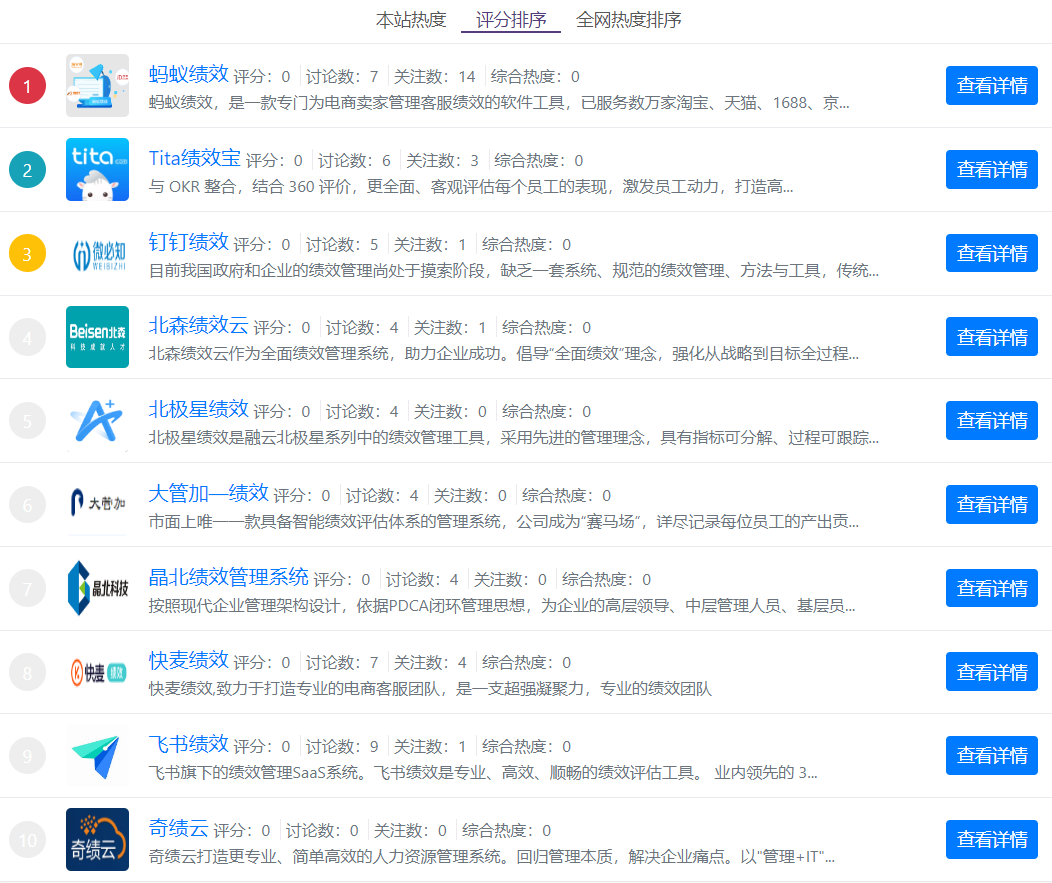
Task: Open the 蚂蚁绩效 title link
Action: 189,74
